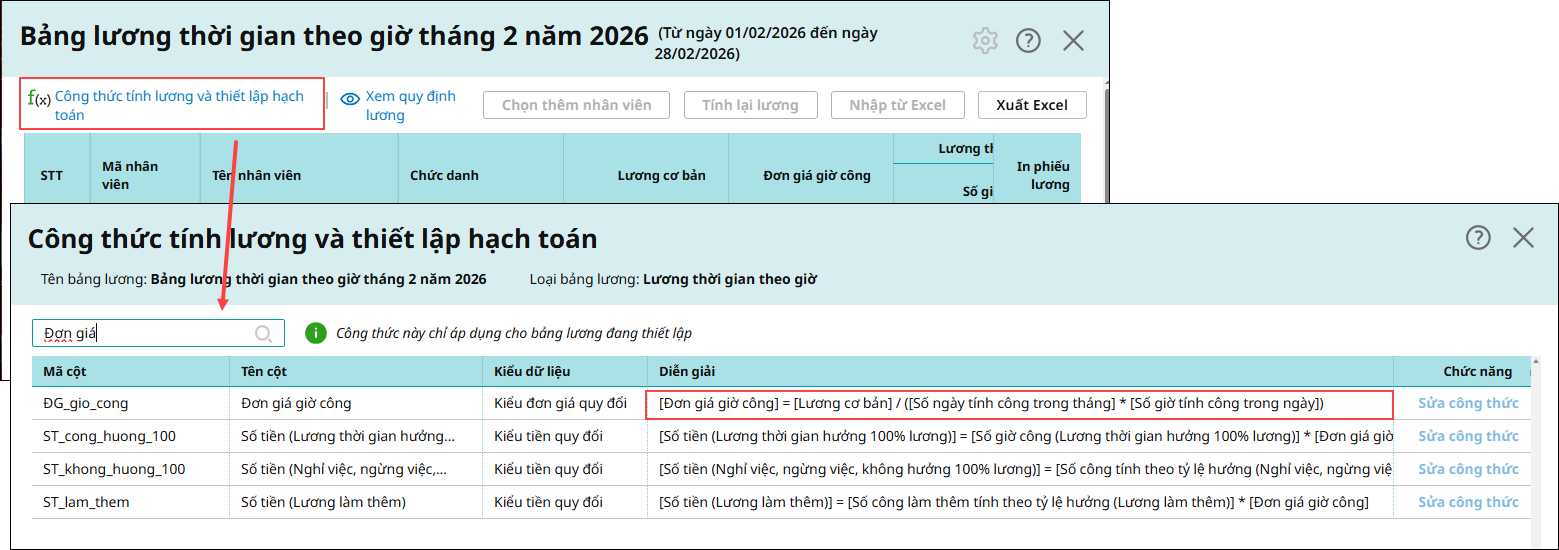Close the payroll table window
1559x550 pixels.
click(x=1073, y=41)
